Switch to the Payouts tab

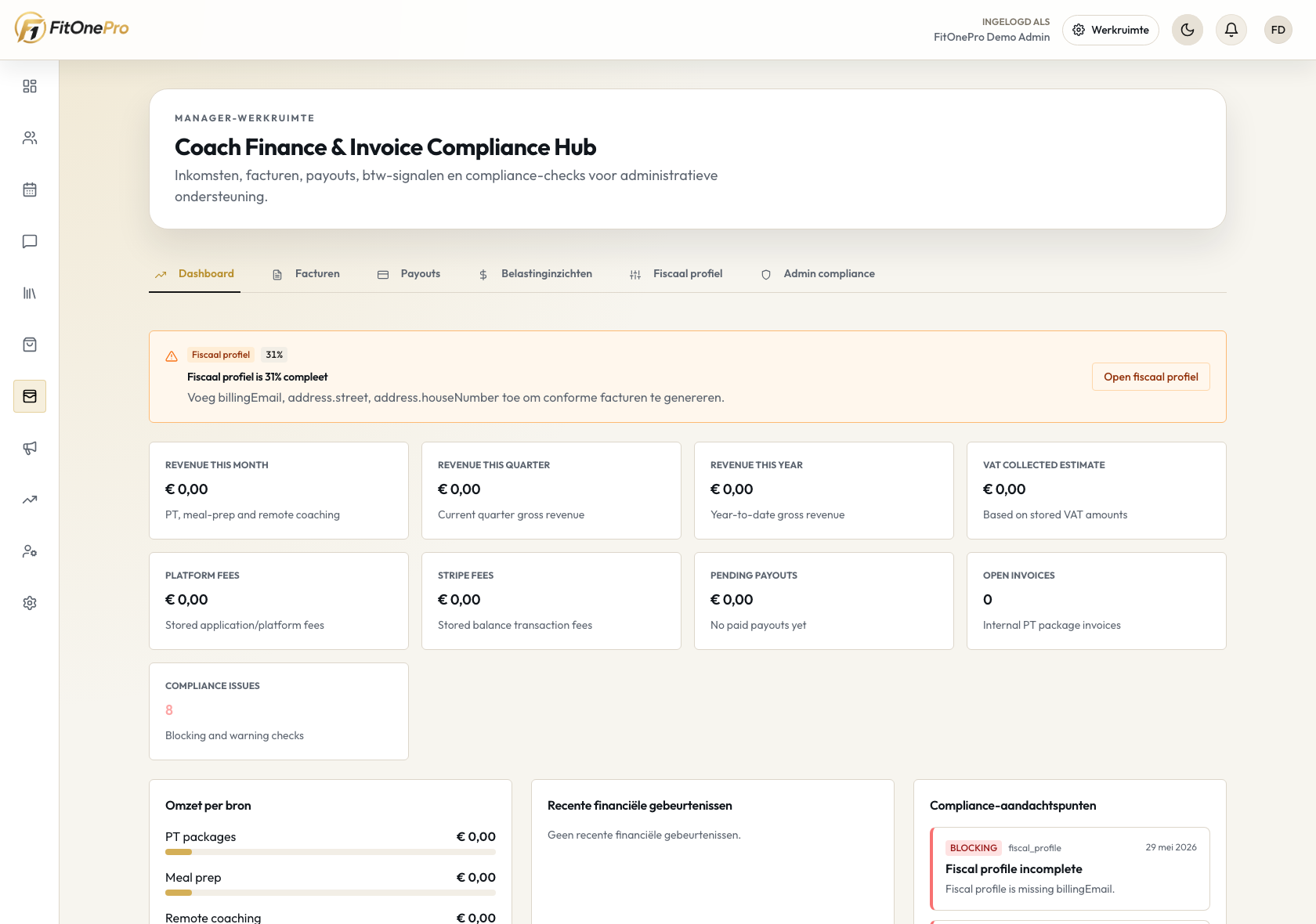409,274
